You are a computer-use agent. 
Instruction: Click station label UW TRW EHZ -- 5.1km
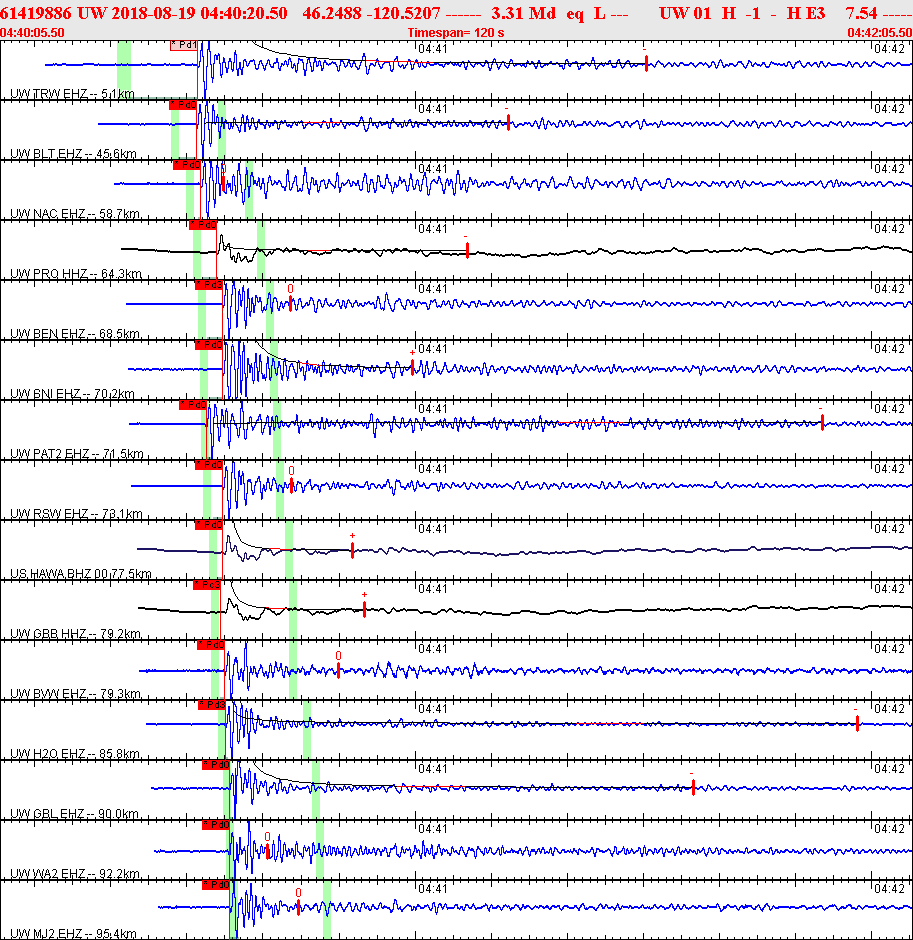pos(73,94)
